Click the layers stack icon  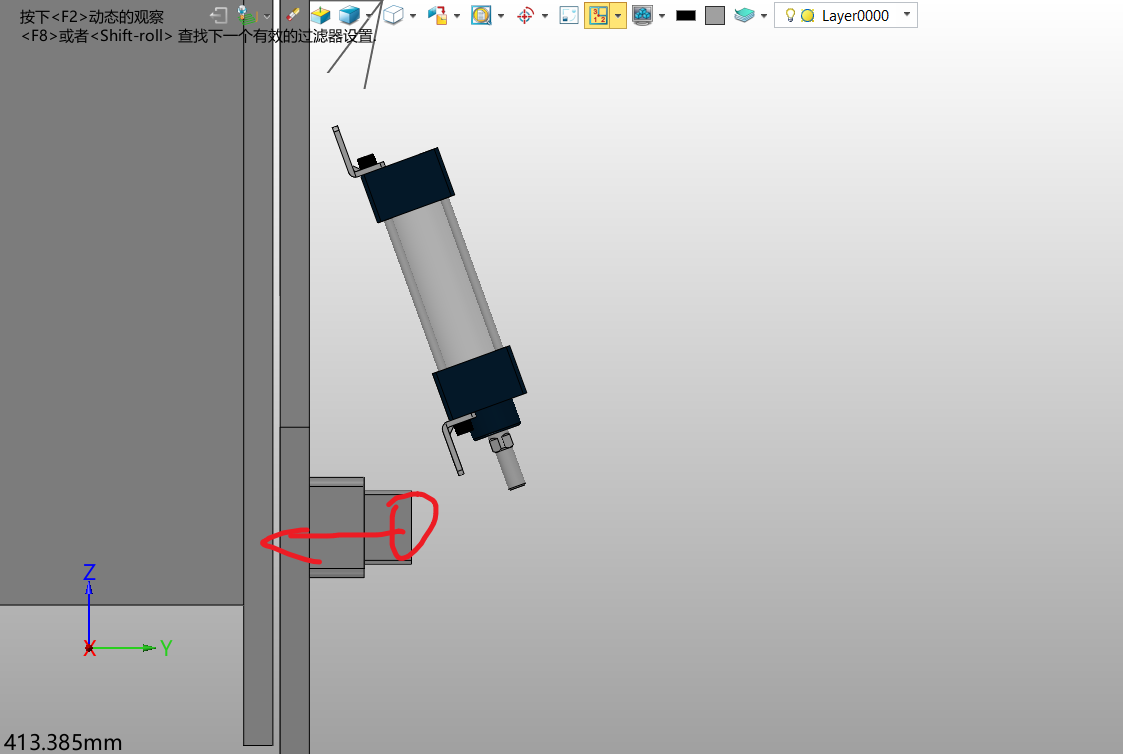point(744,15)
